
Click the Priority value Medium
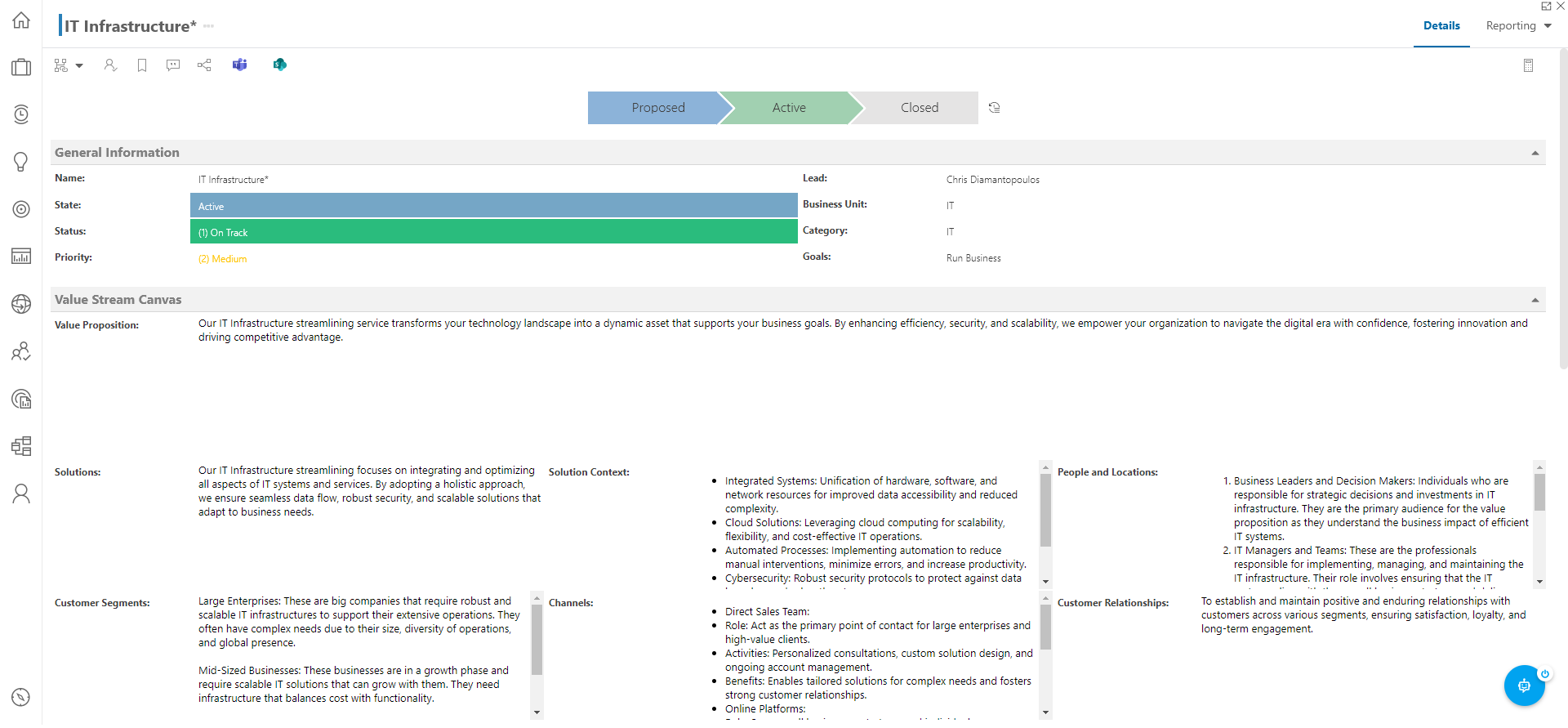point(222,259)
